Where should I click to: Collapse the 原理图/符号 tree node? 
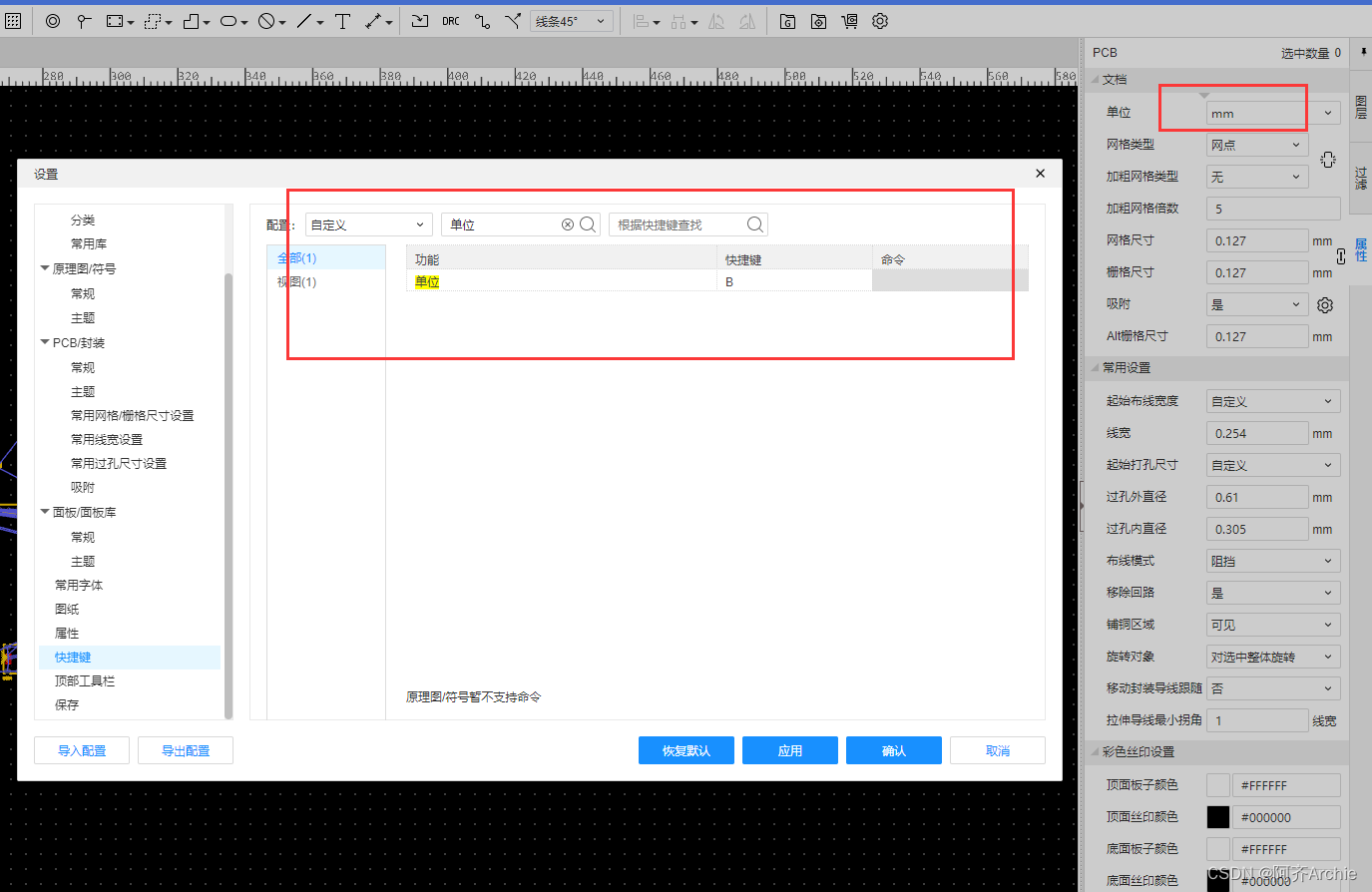[x=45, y=268]
